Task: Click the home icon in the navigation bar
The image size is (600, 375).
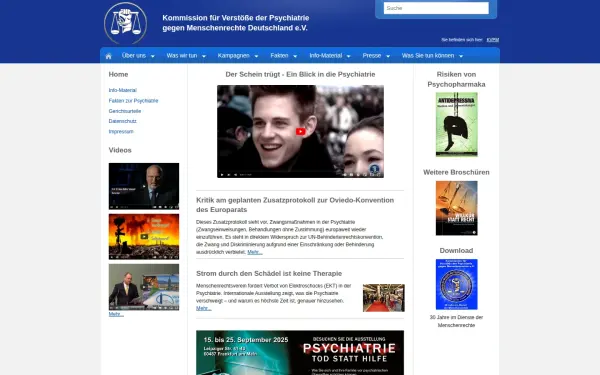Action: (108, 56)
